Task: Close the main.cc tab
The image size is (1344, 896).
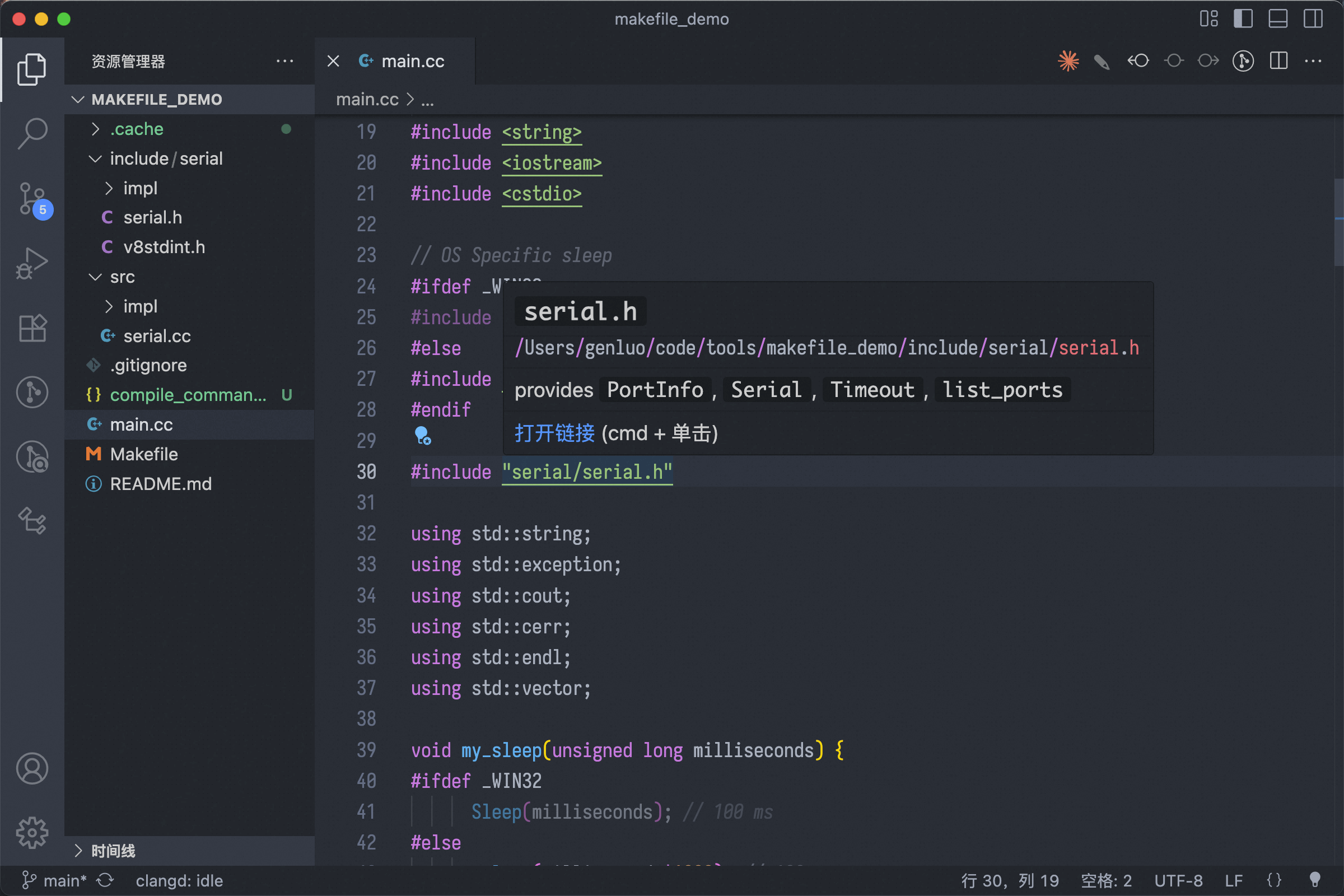Action: [333, 61]
